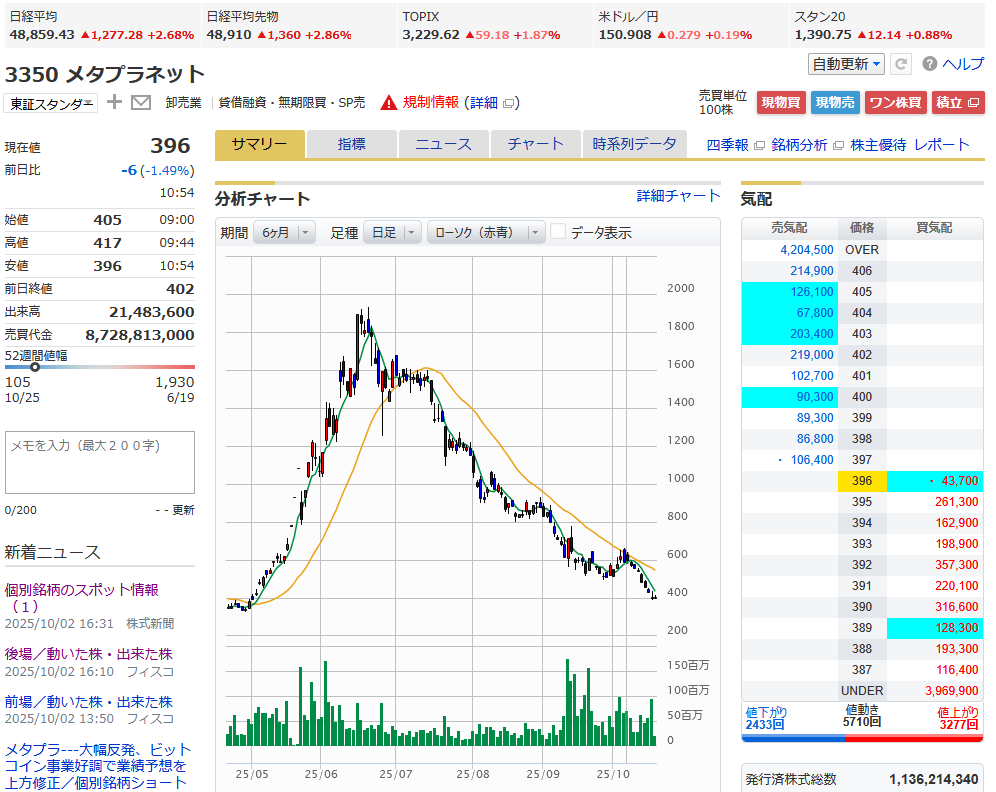Switch to the ニュース tab
The width and height of the screenshot is (996, 792).
click(443, 144)
